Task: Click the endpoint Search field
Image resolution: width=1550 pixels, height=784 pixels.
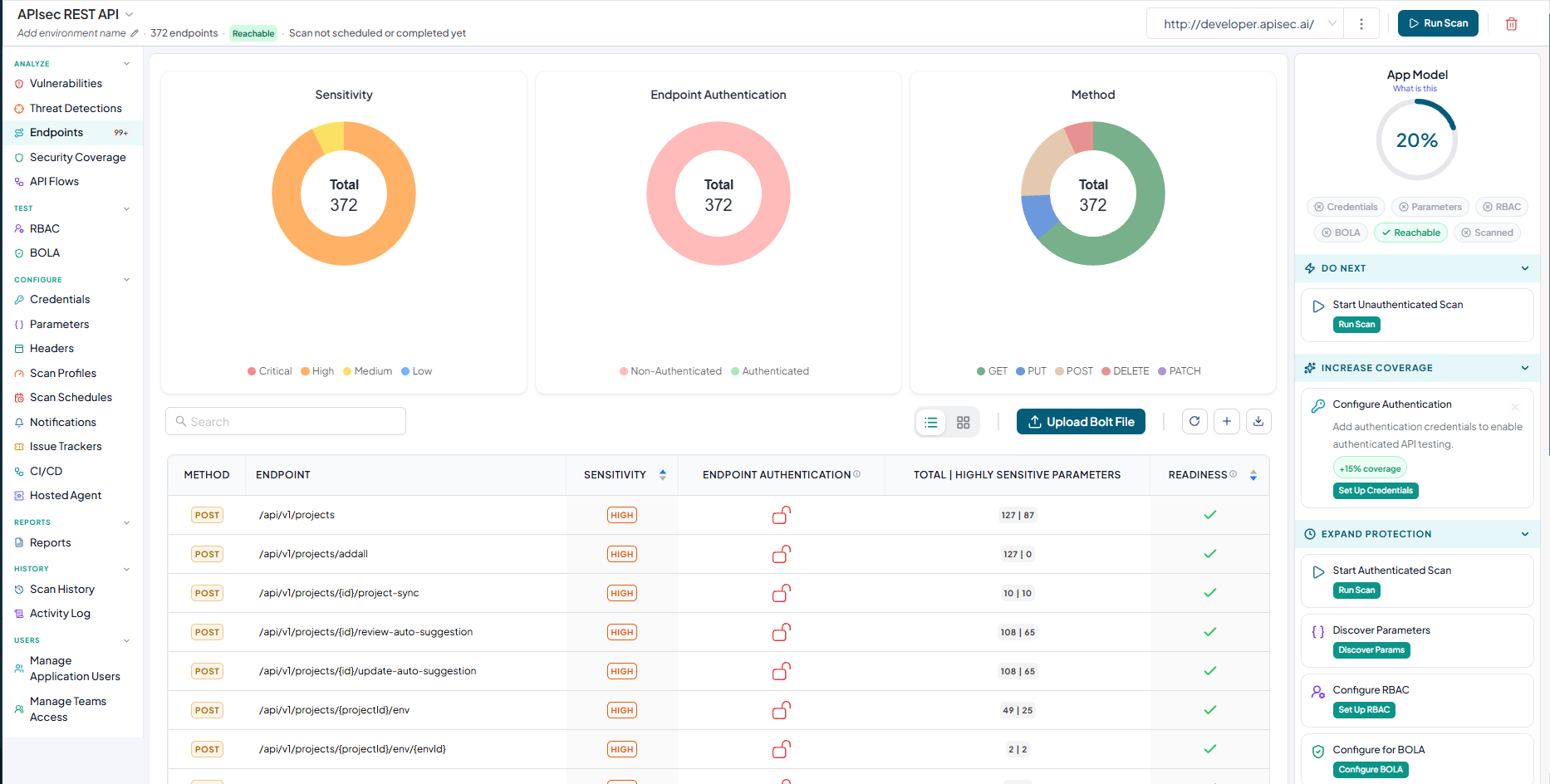Action: [x=286, y=422]
